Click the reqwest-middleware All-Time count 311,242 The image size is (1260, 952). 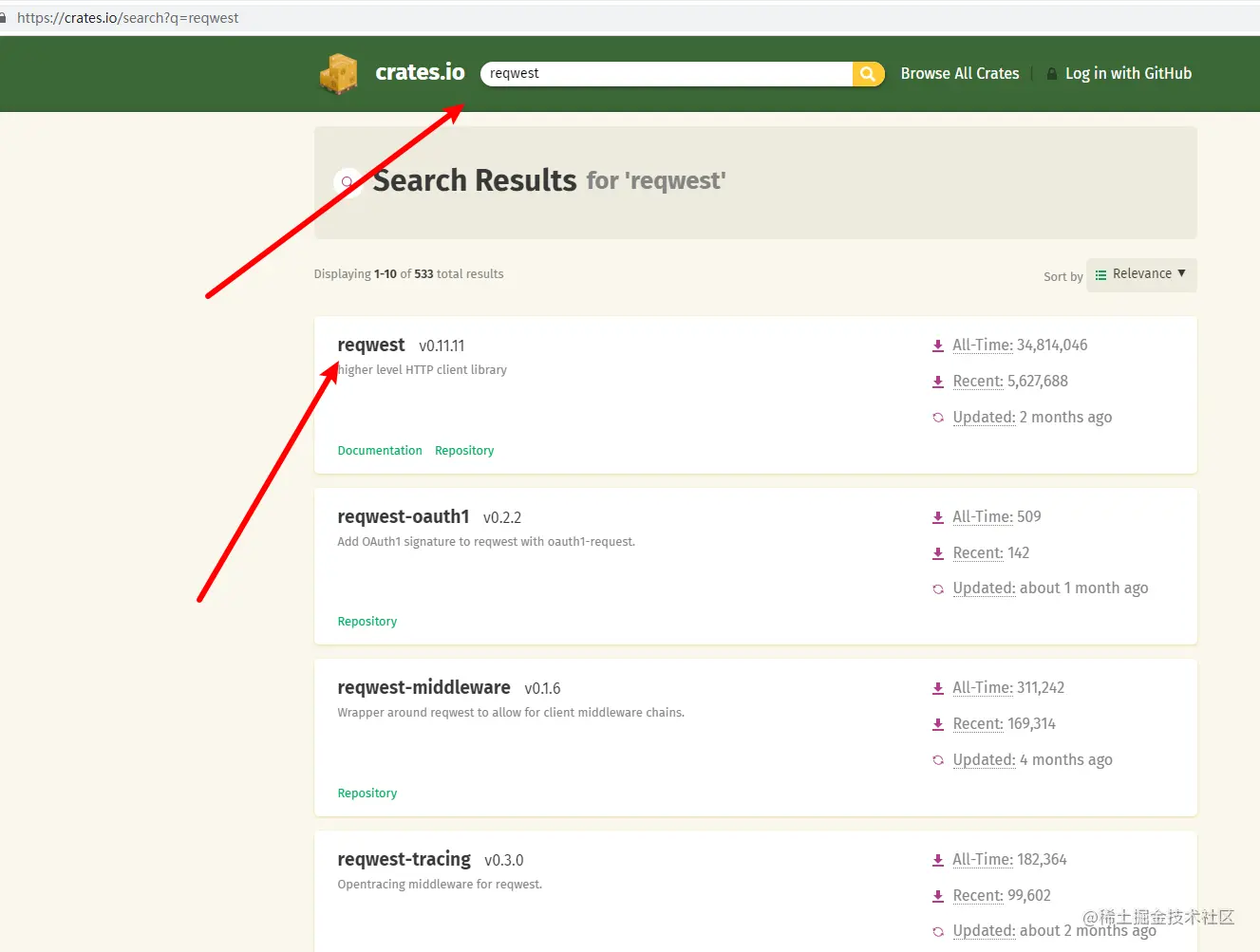pyautogui.click(x=1041, y=688)
